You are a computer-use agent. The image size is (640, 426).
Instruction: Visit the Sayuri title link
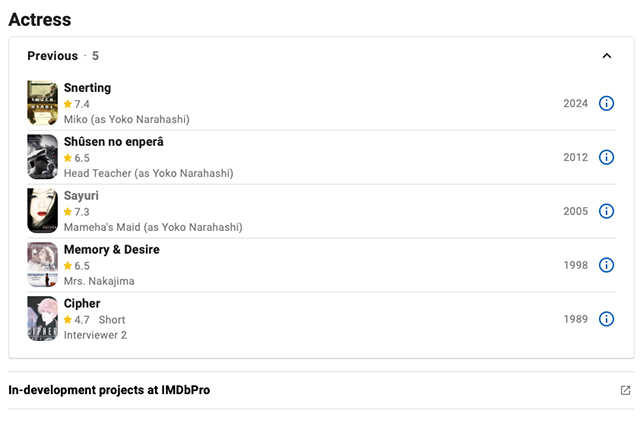coord(81,196)
